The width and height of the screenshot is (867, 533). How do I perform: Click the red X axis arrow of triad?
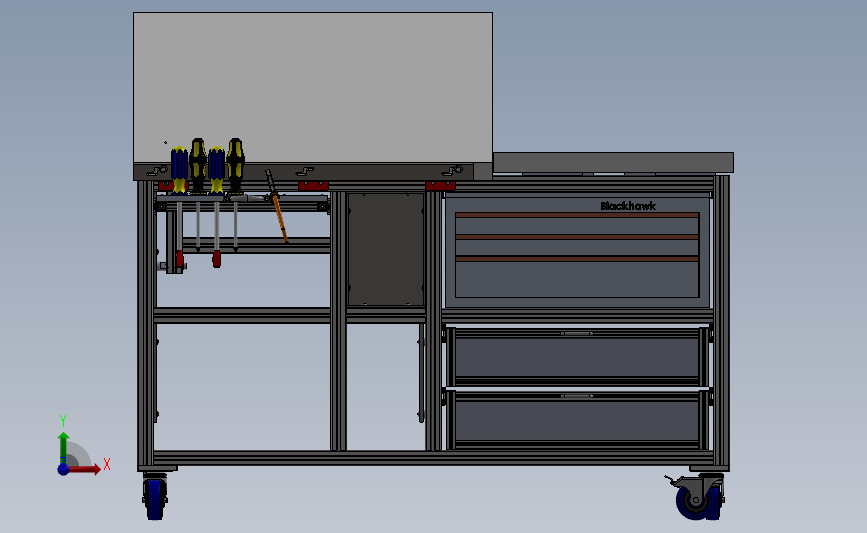(85, 469)
